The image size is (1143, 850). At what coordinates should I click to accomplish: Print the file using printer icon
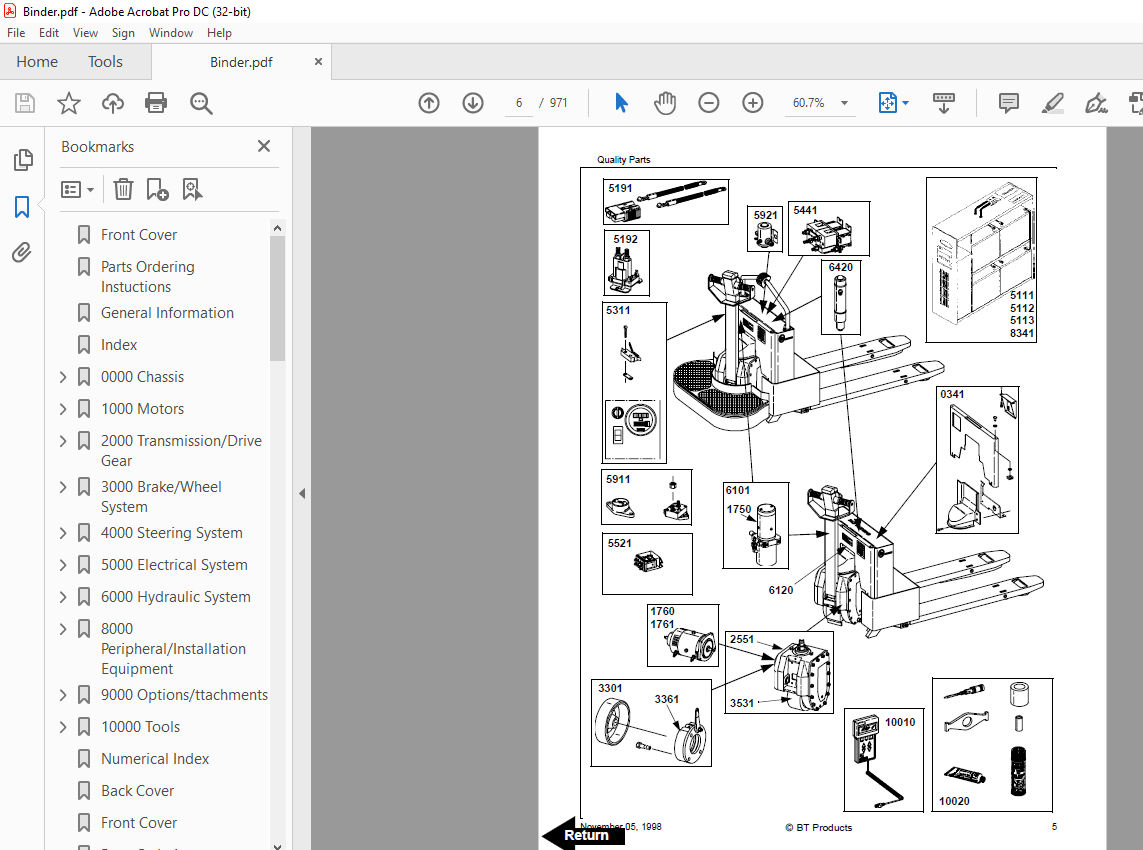[x=156, y=103]
